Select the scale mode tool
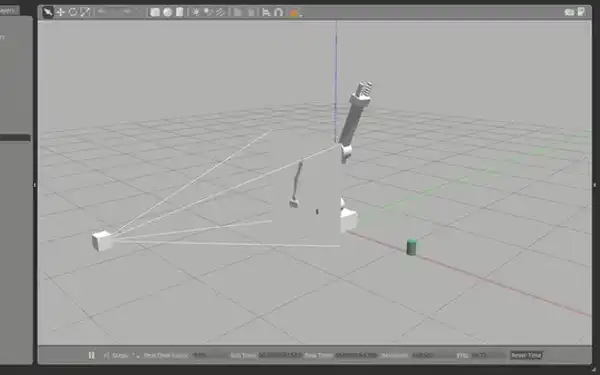This screenshot has height=375, width=600. [x=85, y=12]
